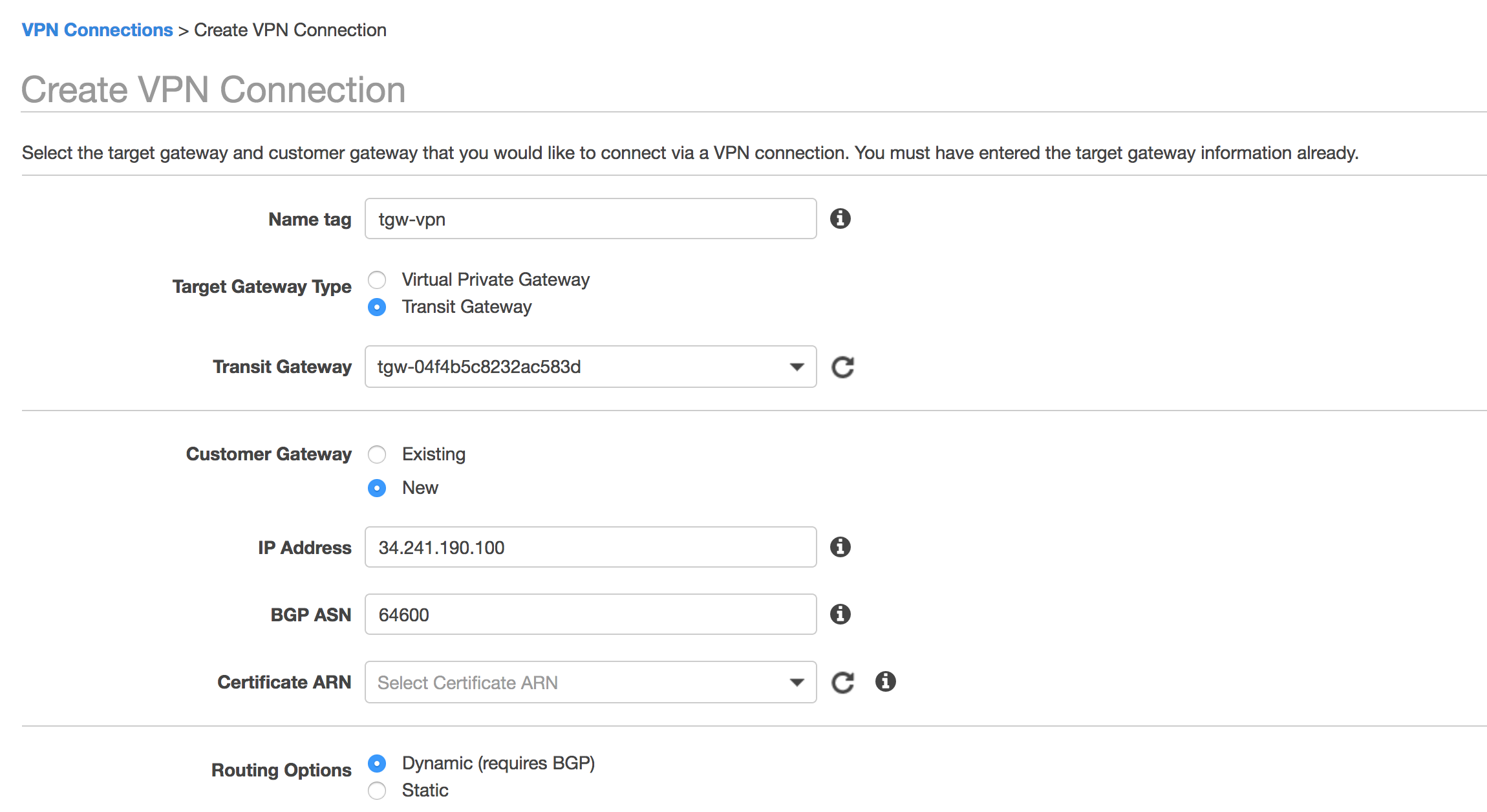Click the info icon beside Name tag
1487x812 pixels.
(840, 219)
